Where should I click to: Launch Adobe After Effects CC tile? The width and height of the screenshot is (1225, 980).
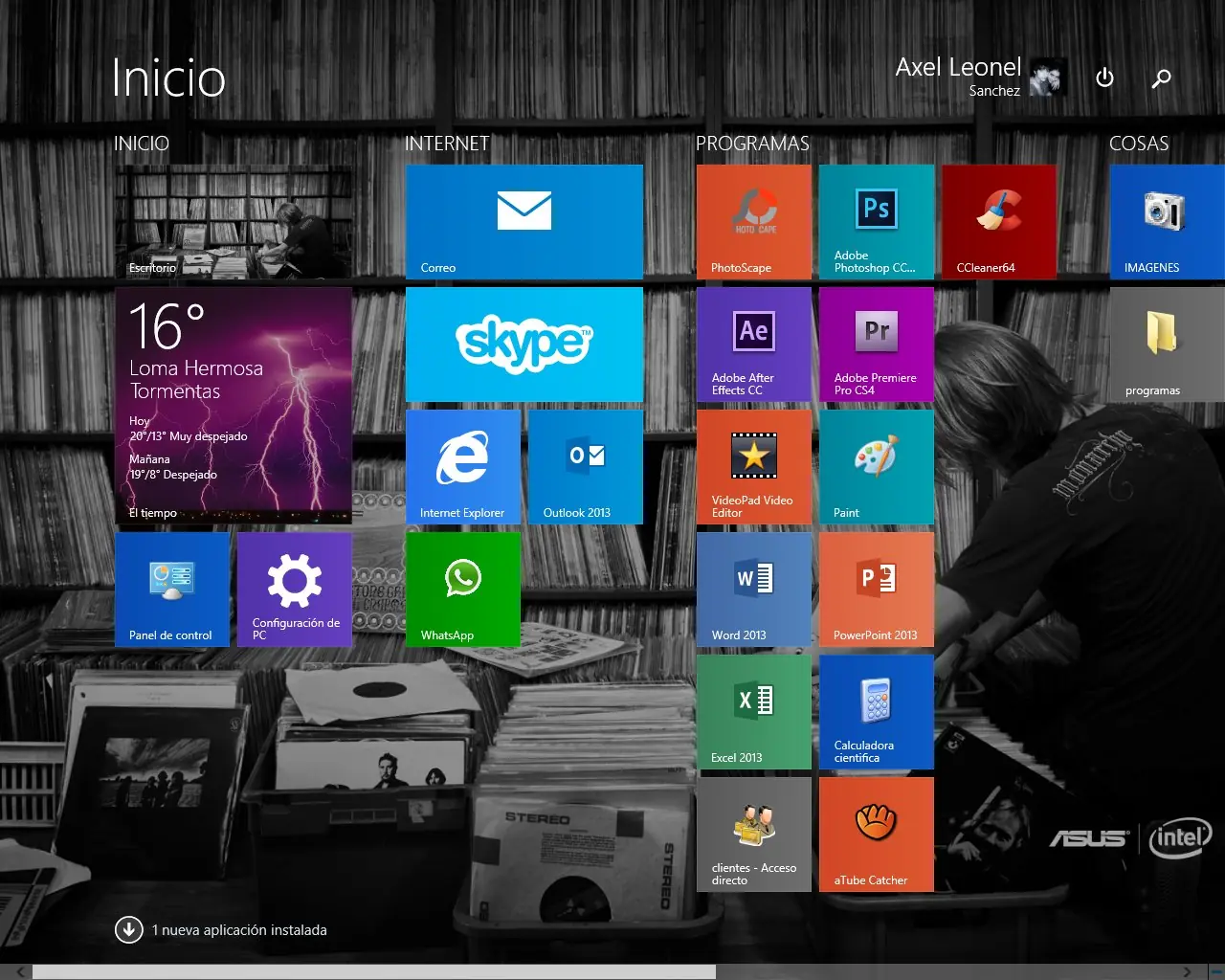(x=754, y=345)
